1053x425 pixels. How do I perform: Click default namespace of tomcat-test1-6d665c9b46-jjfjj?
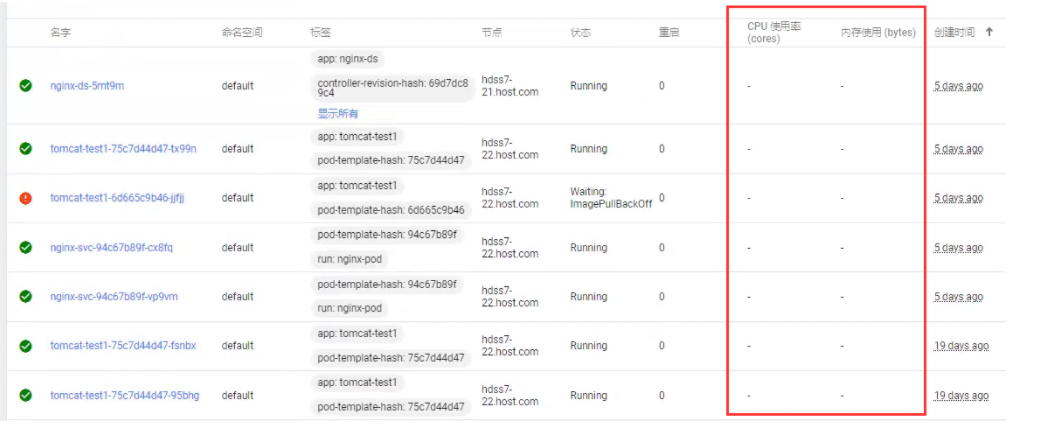238,198
